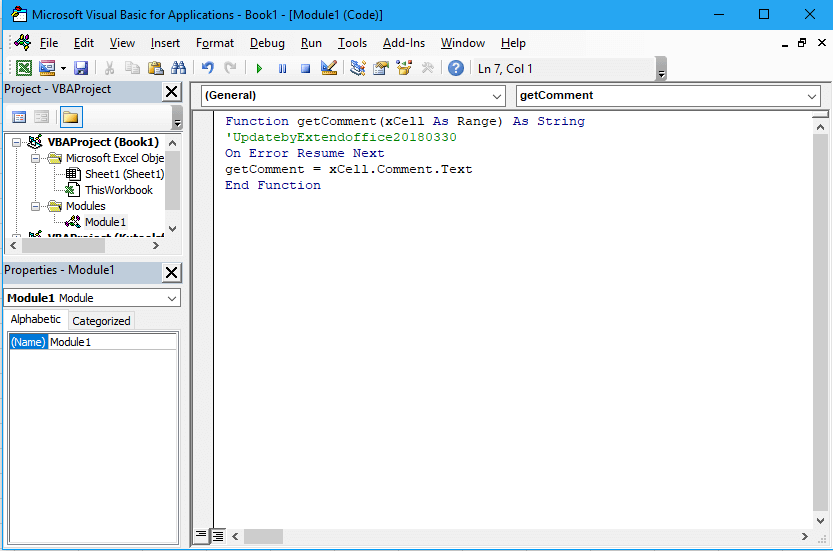This screenshot has width=833, height=551.
Task: Collapse the Modules folder in project tree
Action: click(x=37, y=206)
